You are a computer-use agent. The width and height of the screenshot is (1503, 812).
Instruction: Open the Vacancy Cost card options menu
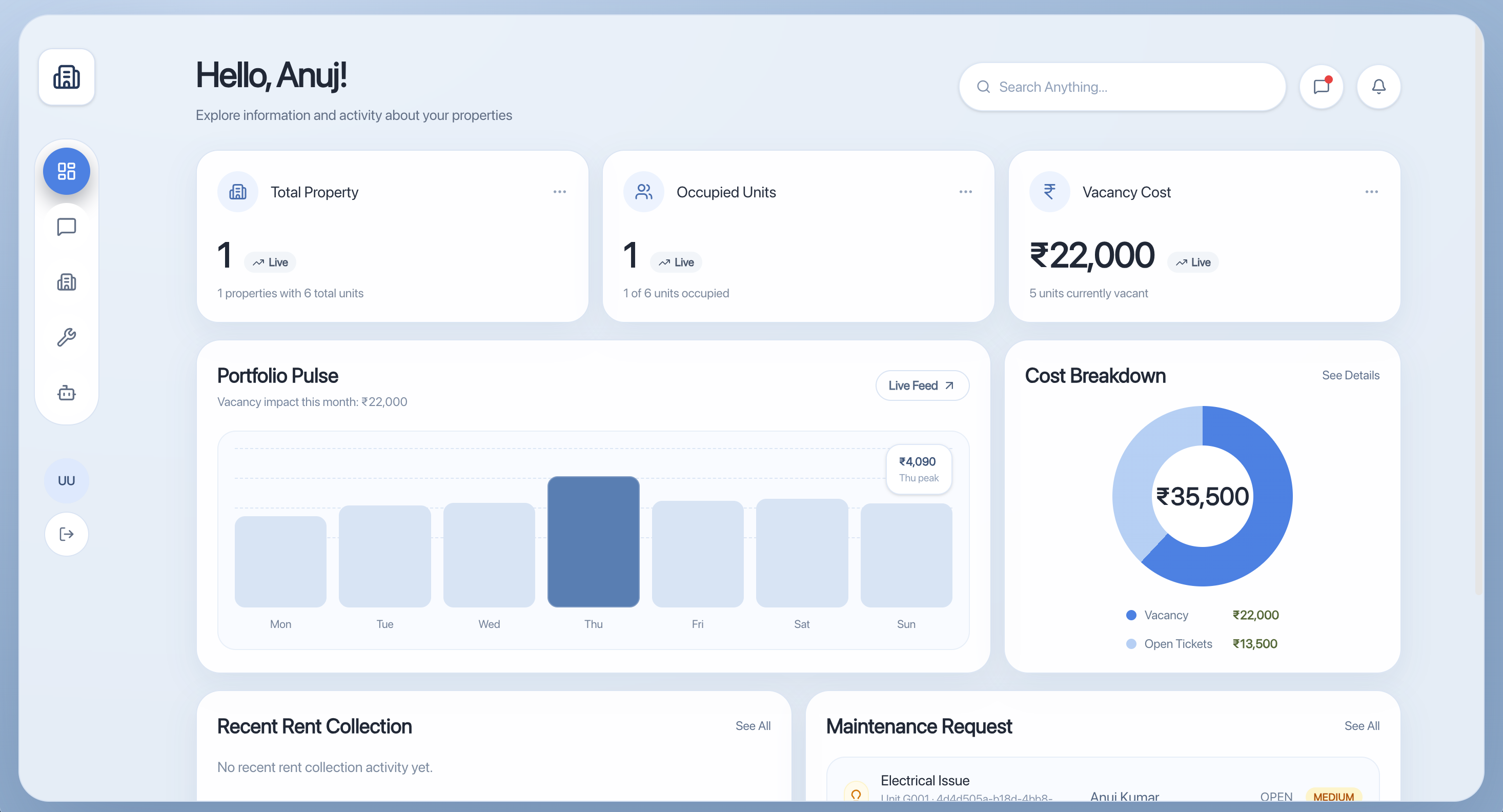click(1372, 191)
